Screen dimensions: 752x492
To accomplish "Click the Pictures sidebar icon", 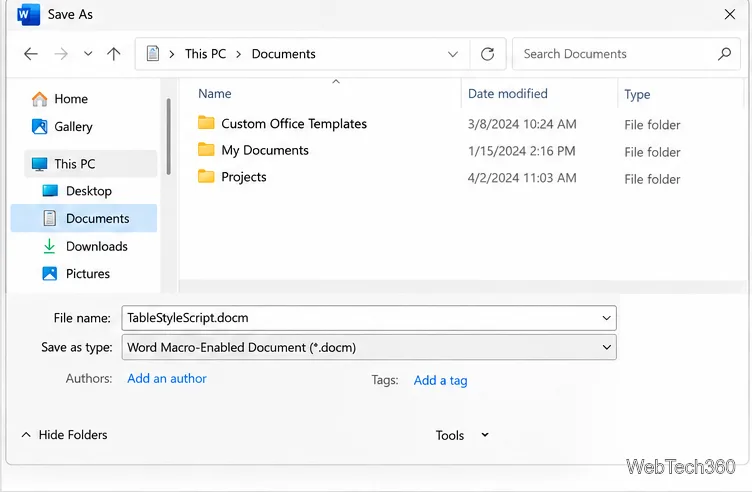I will 50,274.
